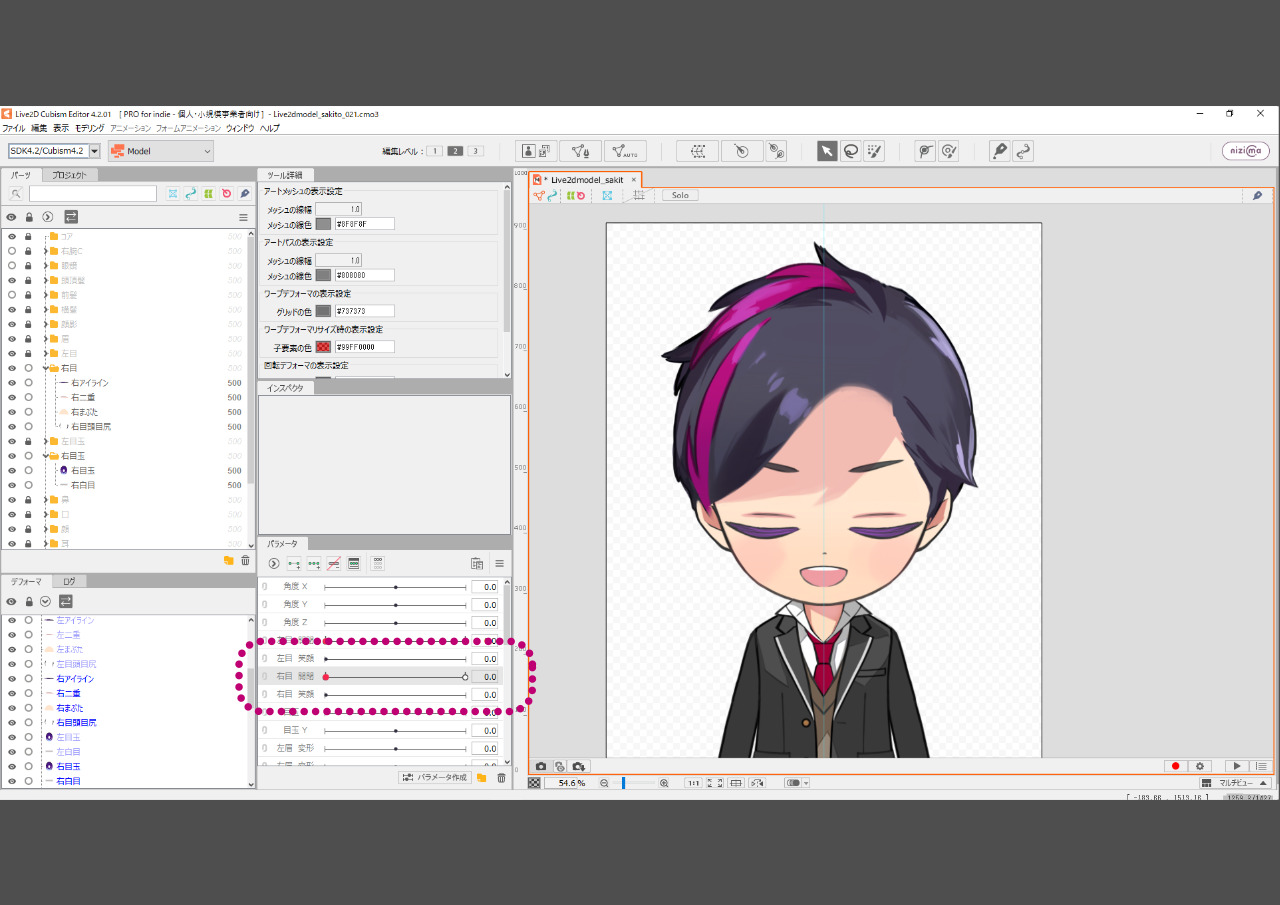Toggle visibility of 右白目 in Parts list
1280x905 pixels.
point(12,485)
